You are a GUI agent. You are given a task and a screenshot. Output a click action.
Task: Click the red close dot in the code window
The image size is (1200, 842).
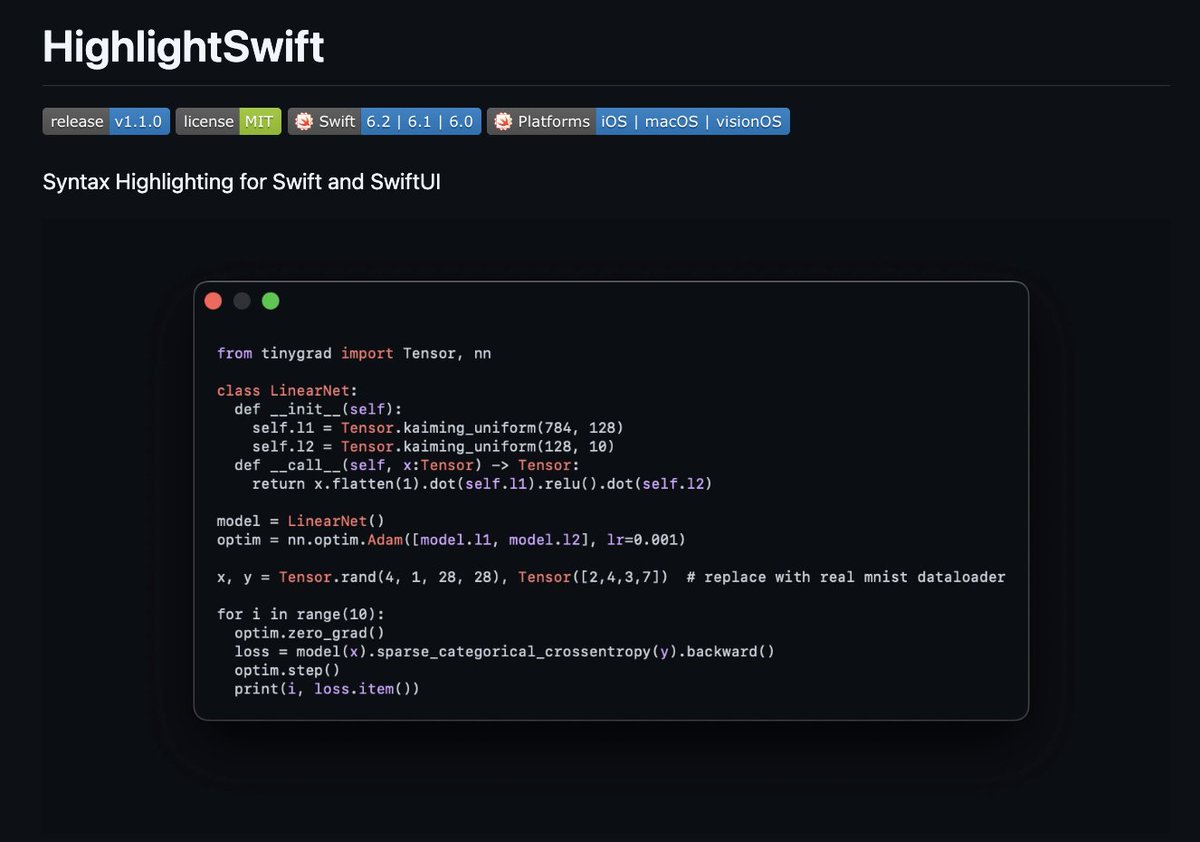(213, 300)
